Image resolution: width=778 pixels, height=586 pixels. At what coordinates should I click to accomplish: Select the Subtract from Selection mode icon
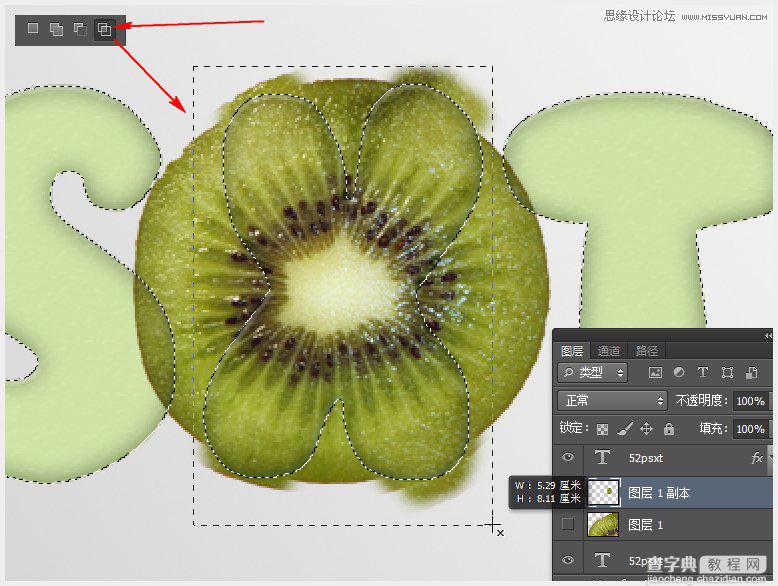point(80,29)
